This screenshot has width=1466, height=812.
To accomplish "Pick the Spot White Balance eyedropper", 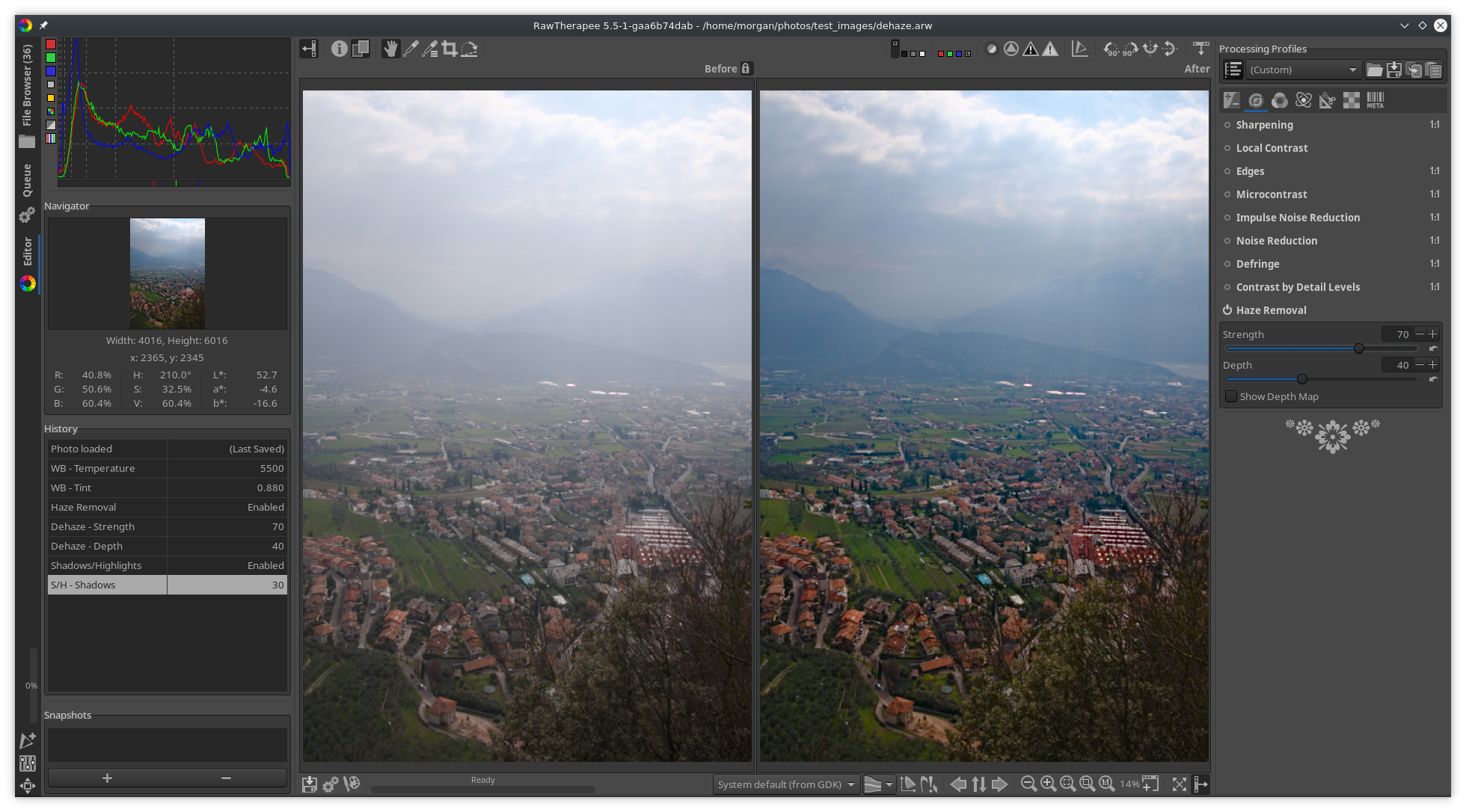I will pyautogui.click(x=411, y=49).
